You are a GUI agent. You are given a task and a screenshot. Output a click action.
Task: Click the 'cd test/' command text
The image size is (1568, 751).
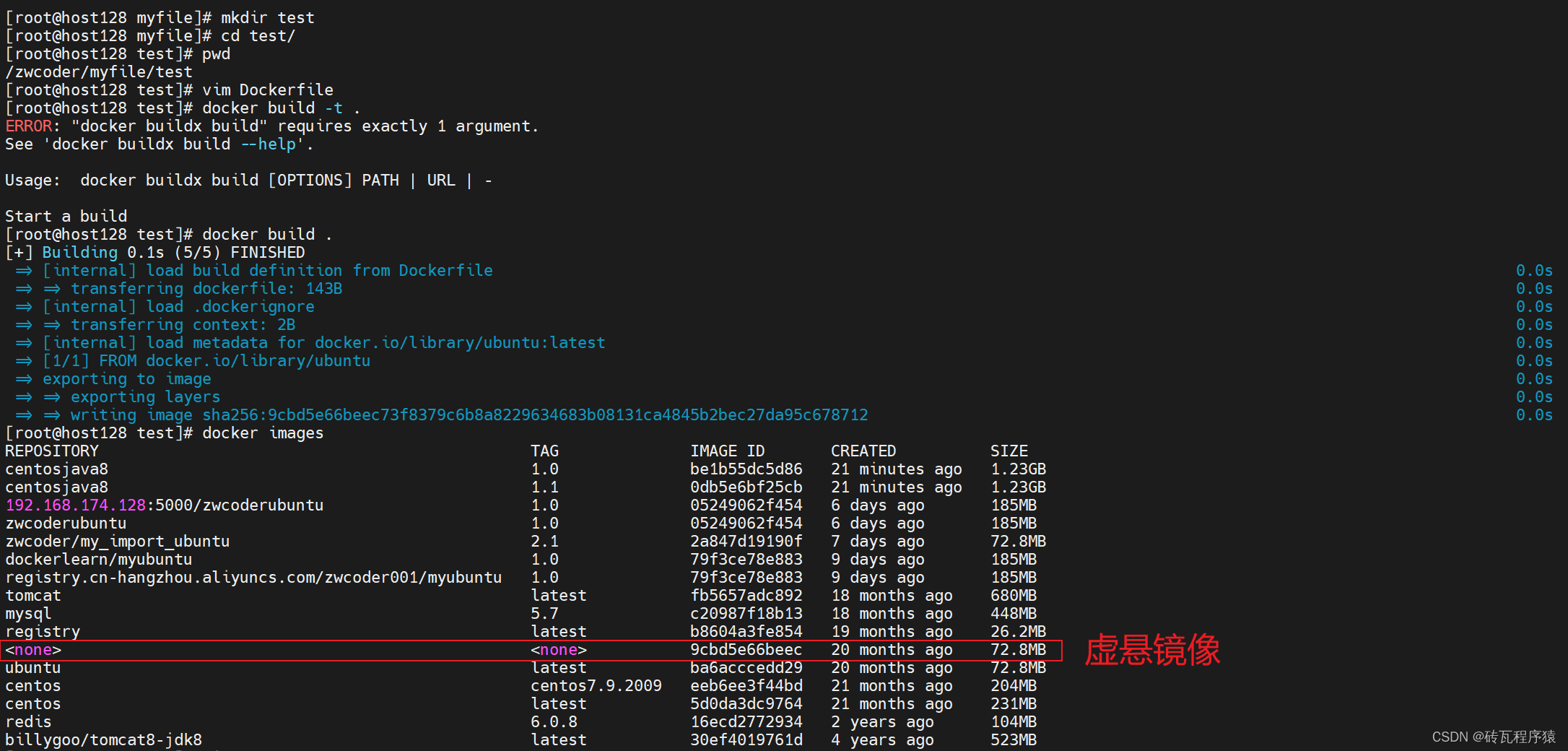(258, 35)
